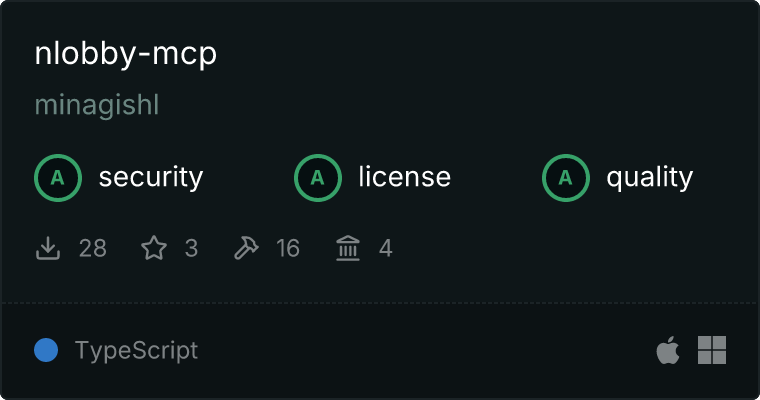Screen dimensions: 760x400
Task: Click the license grade A badge
Action: pos(318,178)
